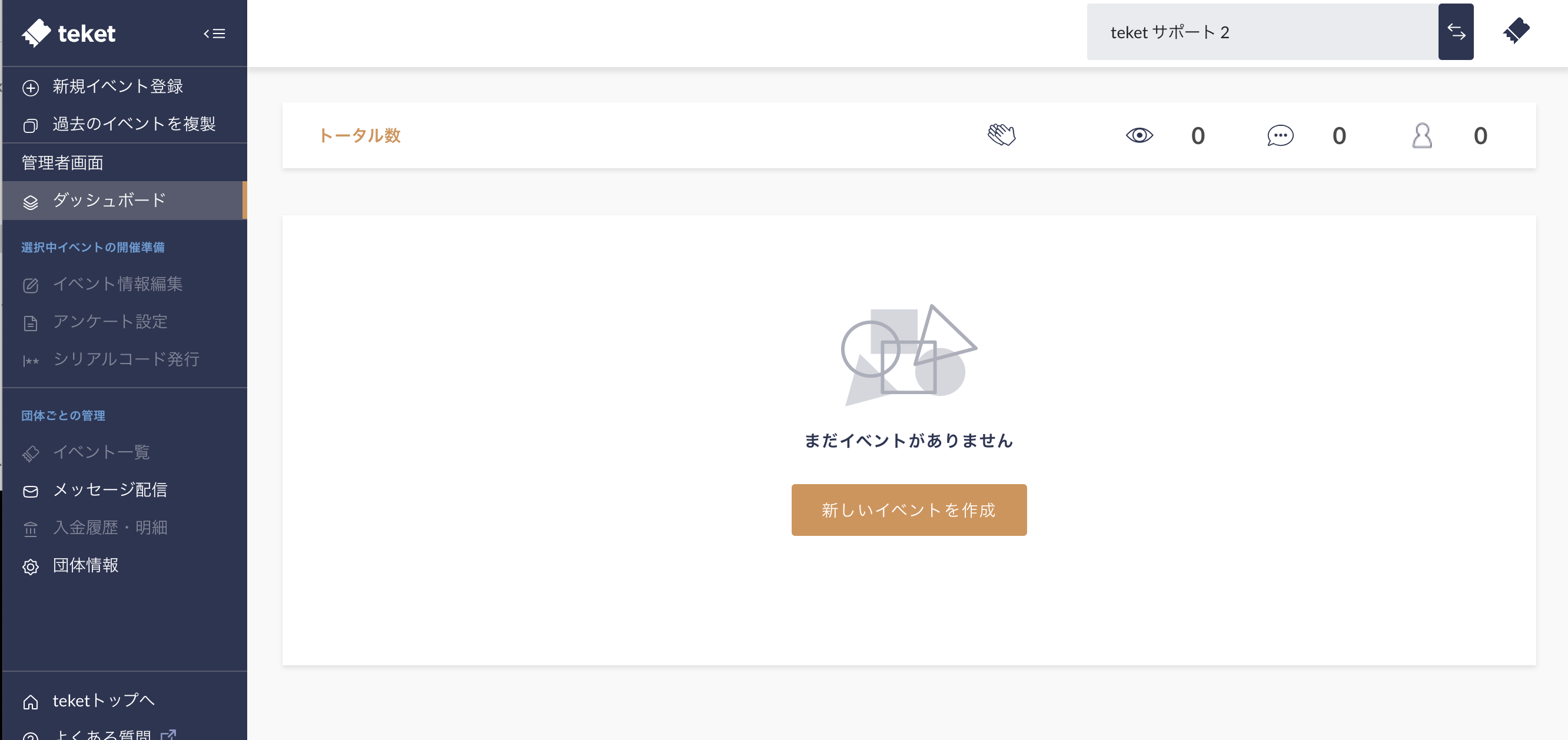Click the 過去のイベントを複製 copy icon
This screenshot has height=740, width=1568.
pyautogui.click(x=30, y=125)
